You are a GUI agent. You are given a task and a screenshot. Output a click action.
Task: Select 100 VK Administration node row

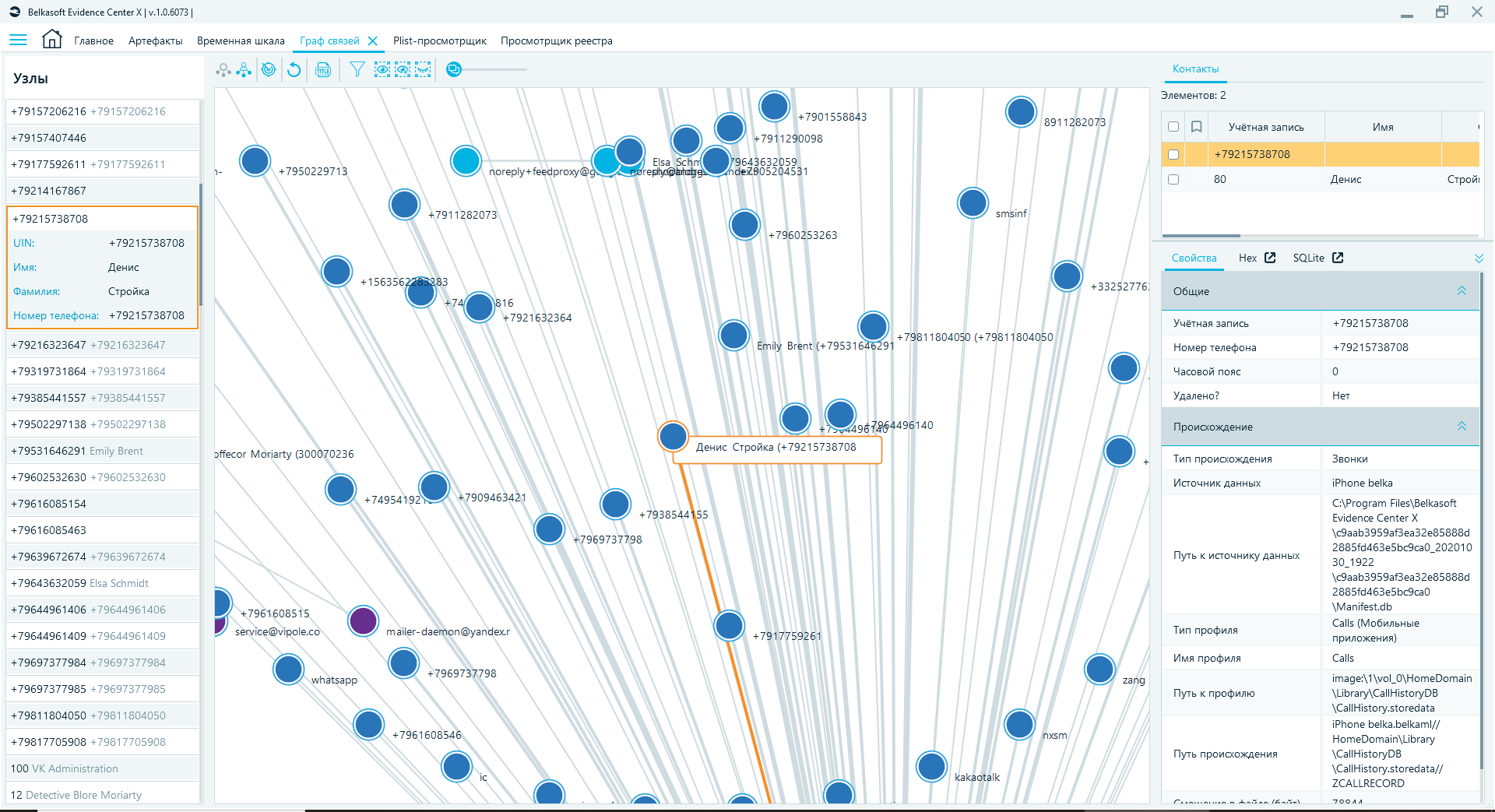pyautogui.click(x=102, y=768)
